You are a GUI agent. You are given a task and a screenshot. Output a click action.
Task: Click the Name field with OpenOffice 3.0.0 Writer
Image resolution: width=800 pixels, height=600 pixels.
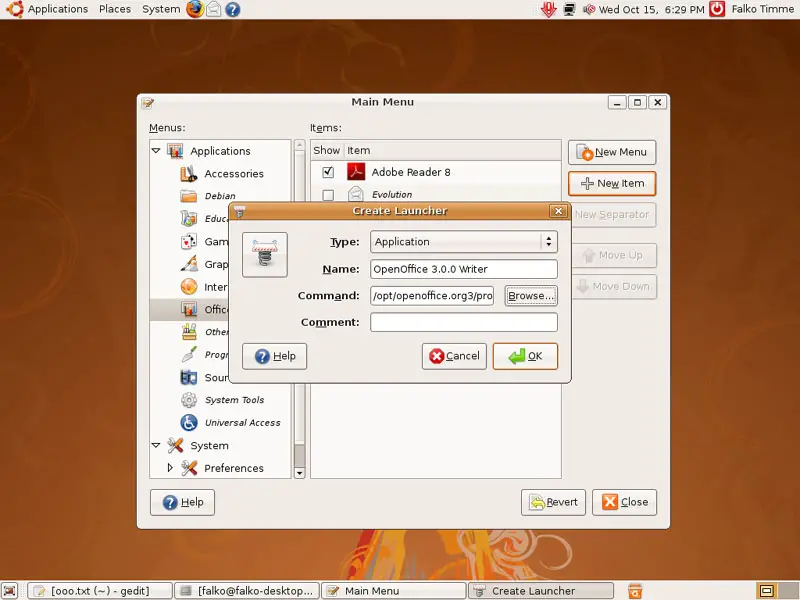click(x=464, y=269)
